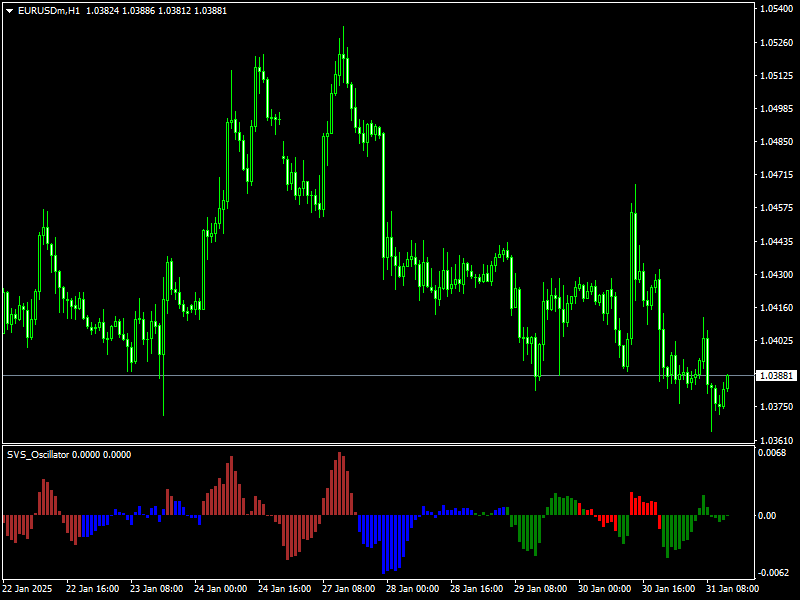
Task: Click the 22 Jan 2025 time label
Action: coord(28,589)
